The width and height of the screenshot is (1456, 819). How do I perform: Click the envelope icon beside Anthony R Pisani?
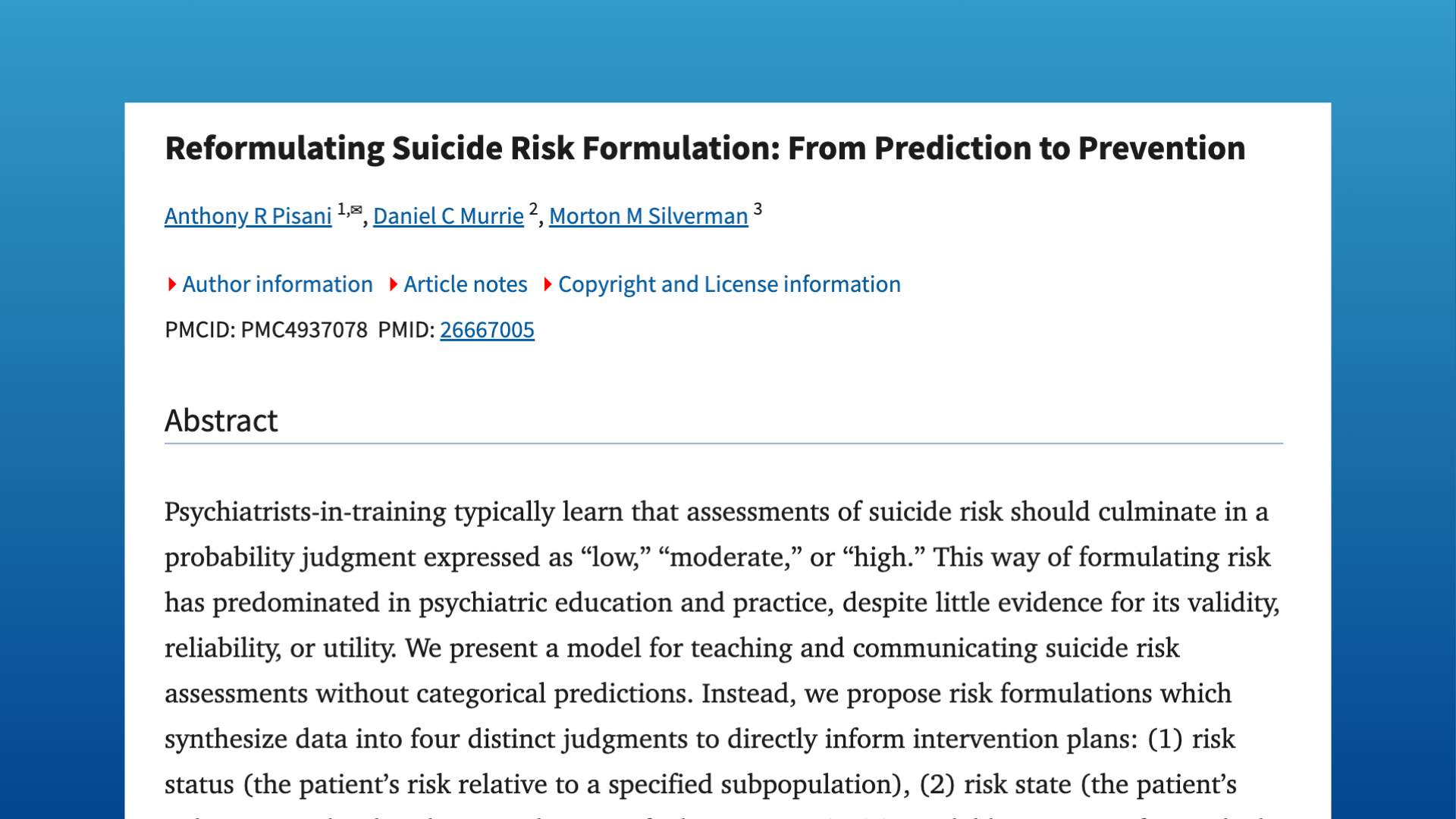356,208
